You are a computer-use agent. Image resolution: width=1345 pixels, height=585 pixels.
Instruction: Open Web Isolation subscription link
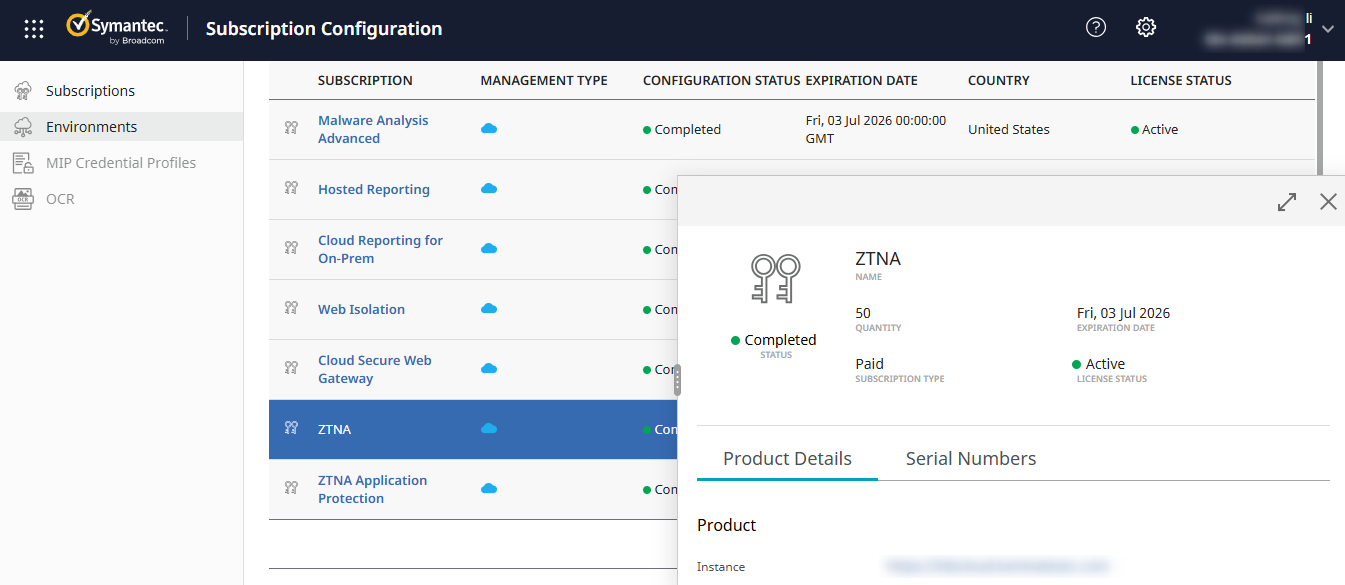pos(361,309)
